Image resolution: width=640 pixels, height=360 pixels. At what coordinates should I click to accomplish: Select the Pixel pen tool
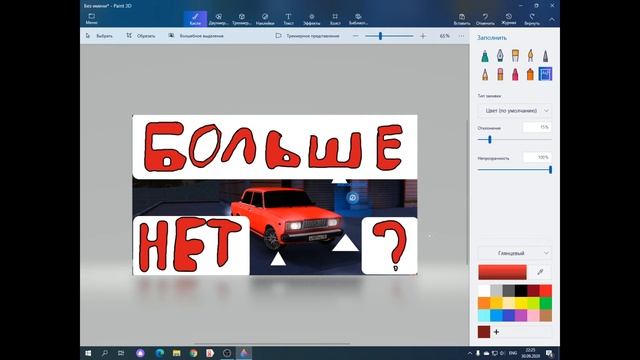545,56
